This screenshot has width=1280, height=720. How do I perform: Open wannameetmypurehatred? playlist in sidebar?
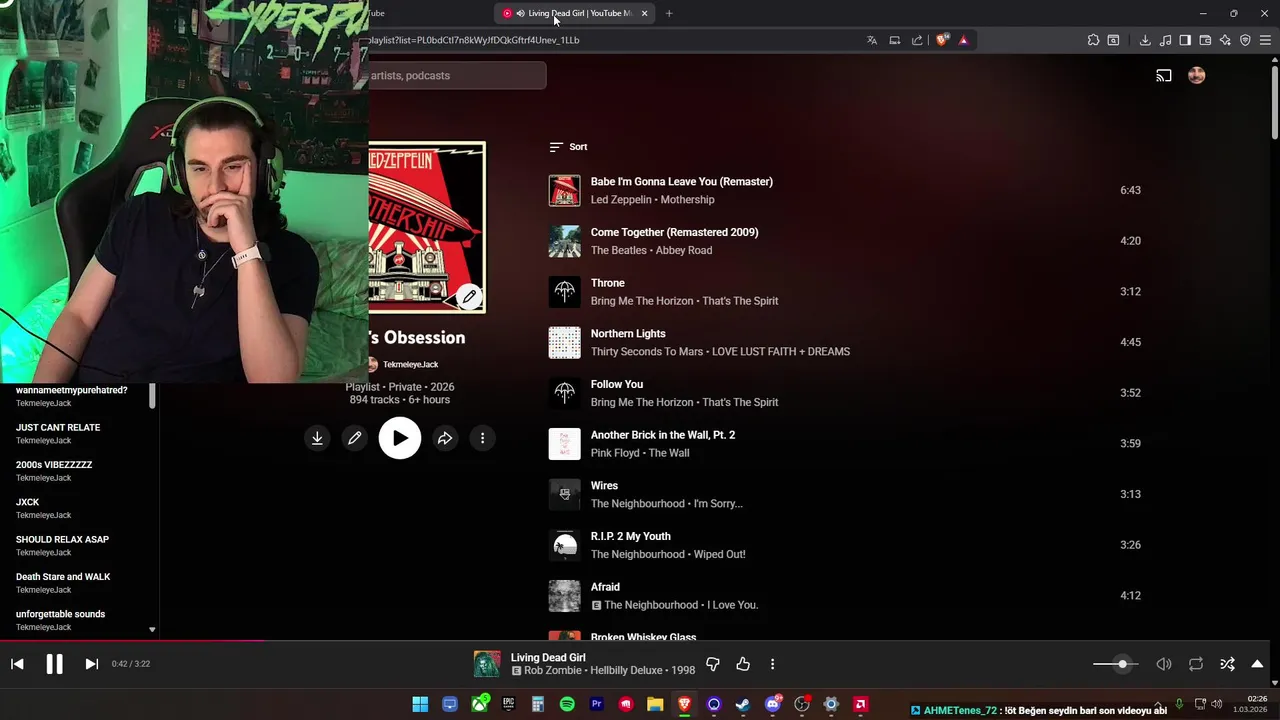(72, 390)
